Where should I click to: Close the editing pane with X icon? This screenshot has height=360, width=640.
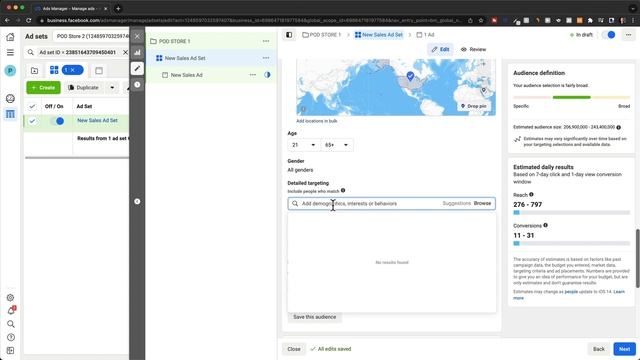(x=137, y=36)
